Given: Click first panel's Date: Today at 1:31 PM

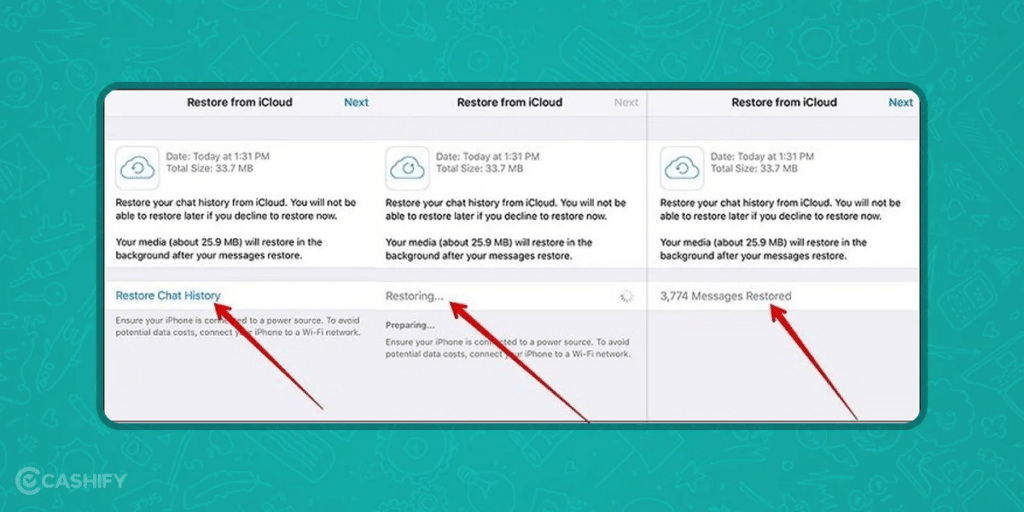Looking at the screenshot, I should pos(217,157).
